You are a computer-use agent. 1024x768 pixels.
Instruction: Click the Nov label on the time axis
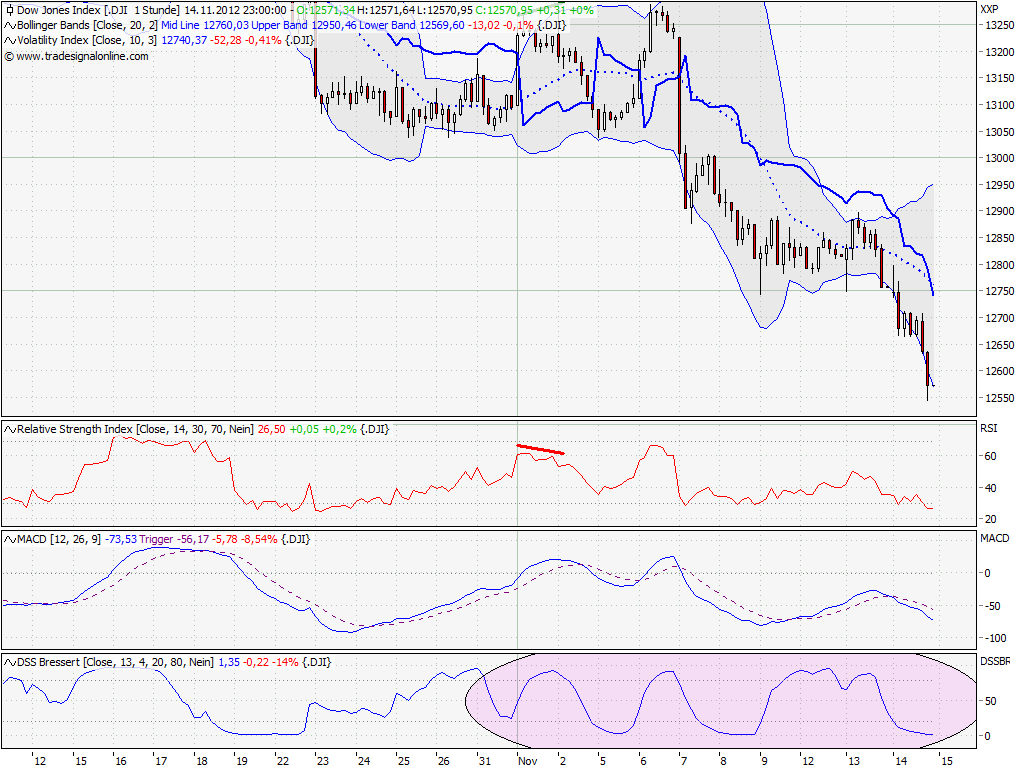point(527,760)
